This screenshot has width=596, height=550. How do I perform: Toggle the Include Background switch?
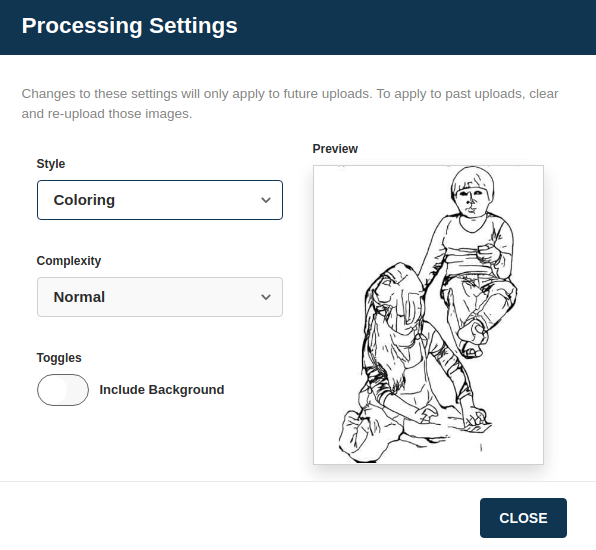(63, 390)
